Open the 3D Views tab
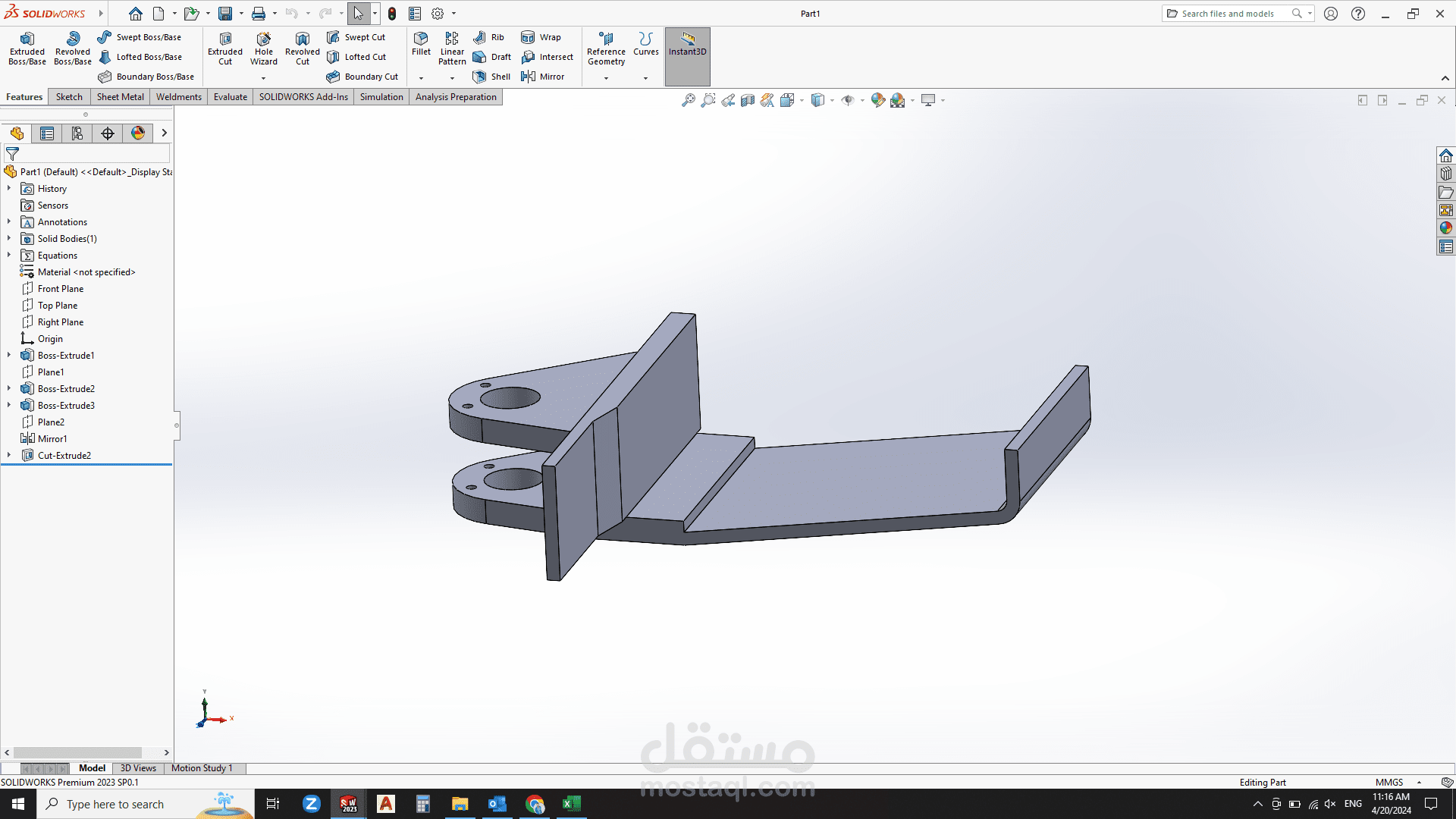The height and width of the screenshot is (819, 1456). point(138,768)
